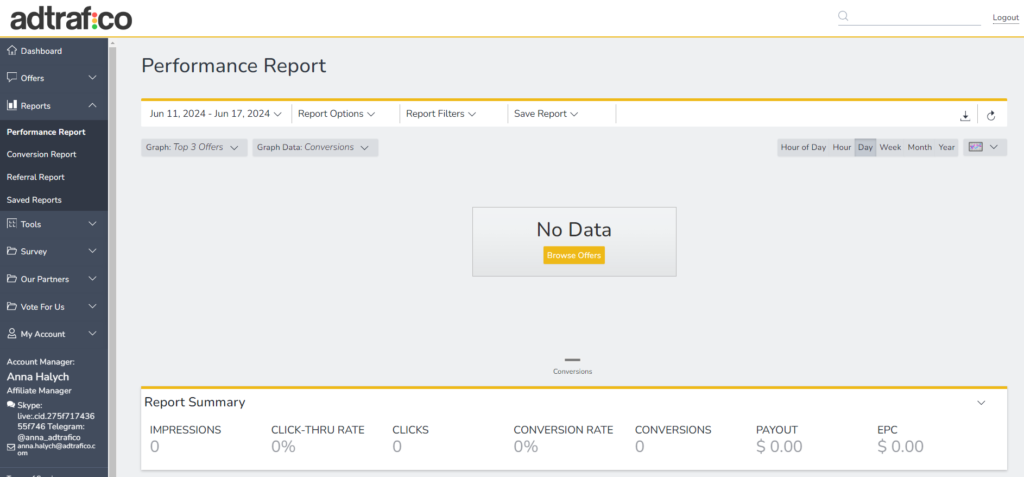
Task: Open the Save Report dropdown
Action: point(547,114)
